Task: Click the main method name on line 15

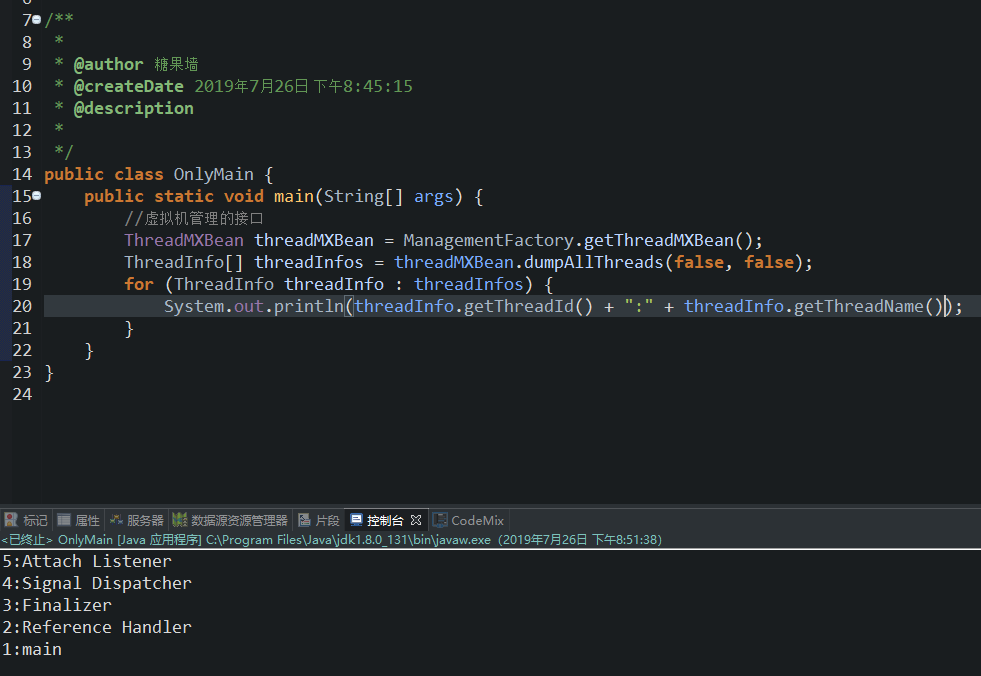Action: [x=293, y=197]
